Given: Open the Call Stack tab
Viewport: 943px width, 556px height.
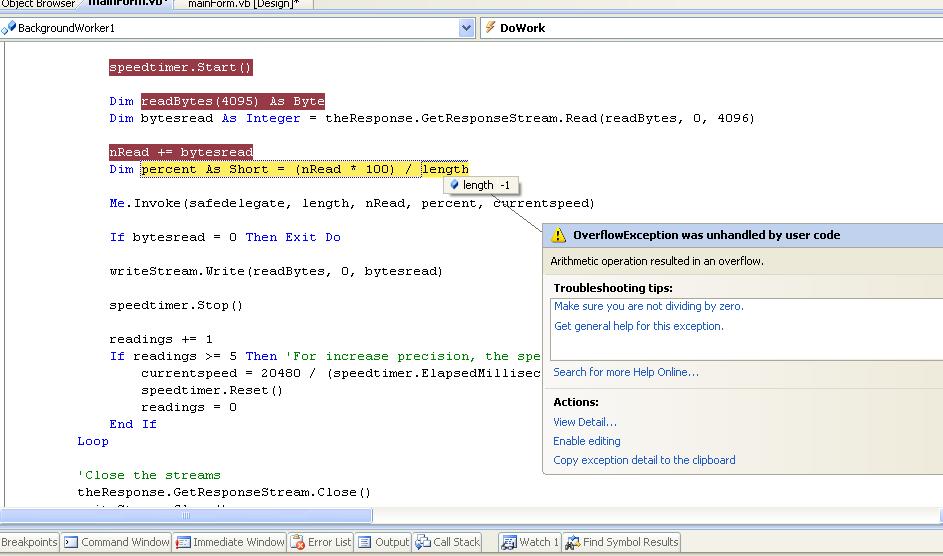Looking at the screenshot, I should (448, 542).
